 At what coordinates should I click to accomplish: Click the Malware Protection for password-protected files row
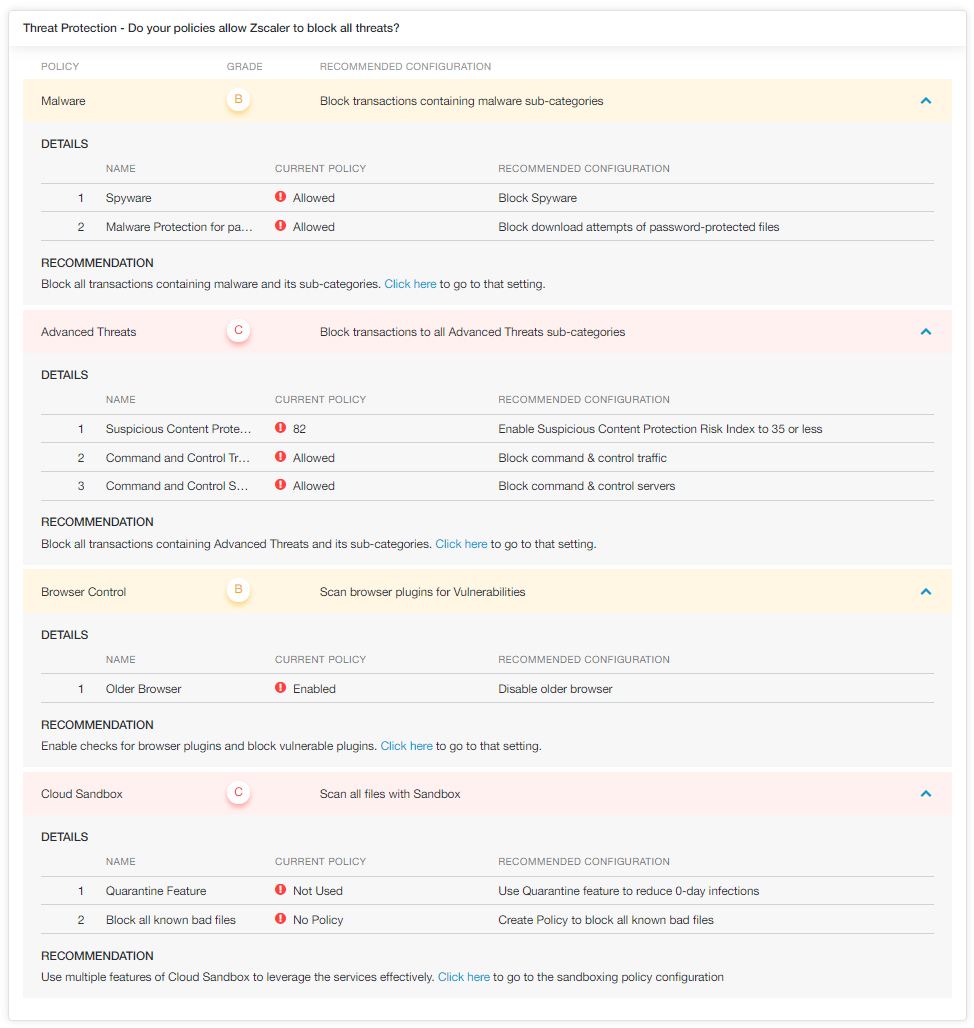(x=180, y=226)
